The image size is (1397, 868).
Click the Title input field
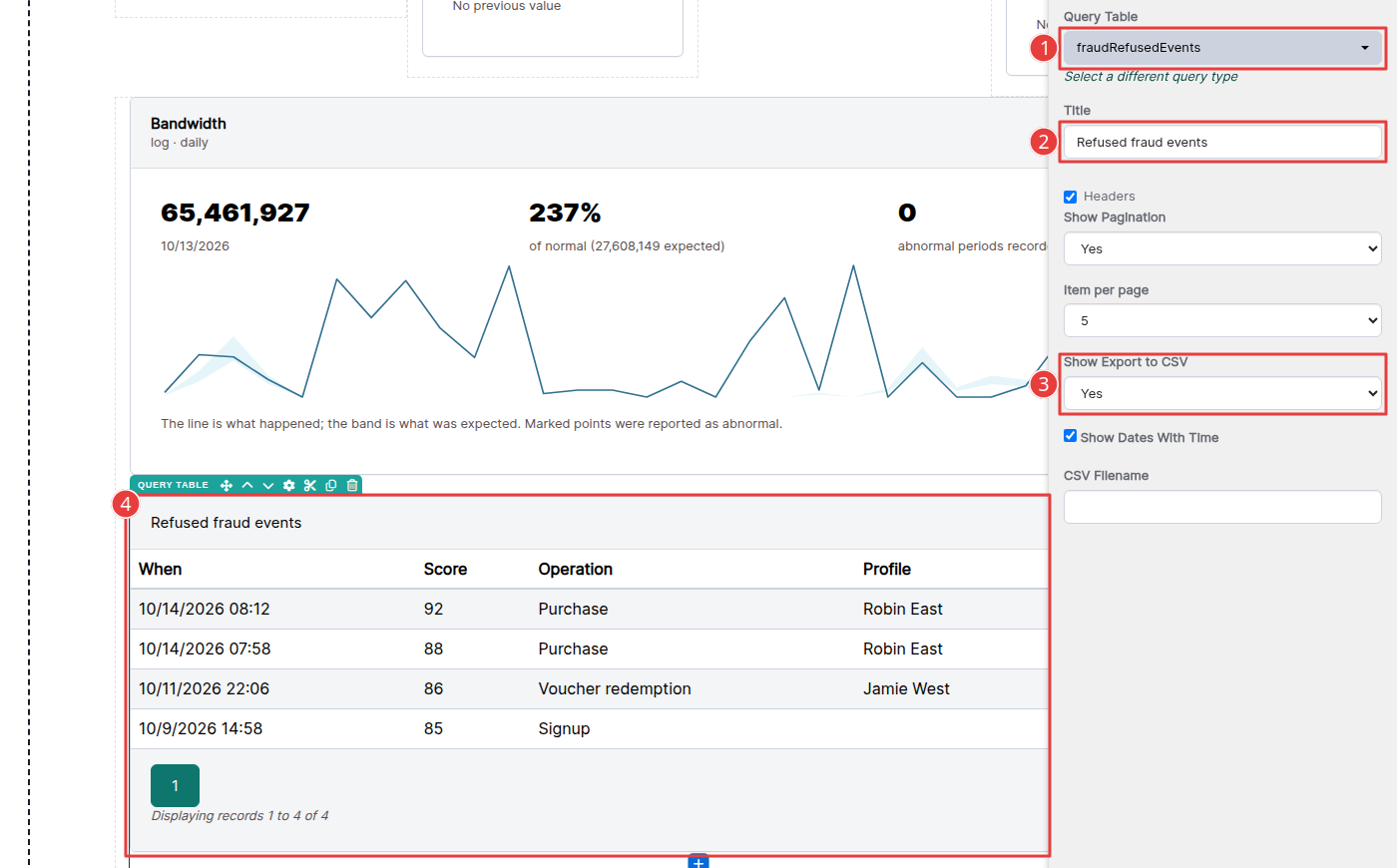1222,142
